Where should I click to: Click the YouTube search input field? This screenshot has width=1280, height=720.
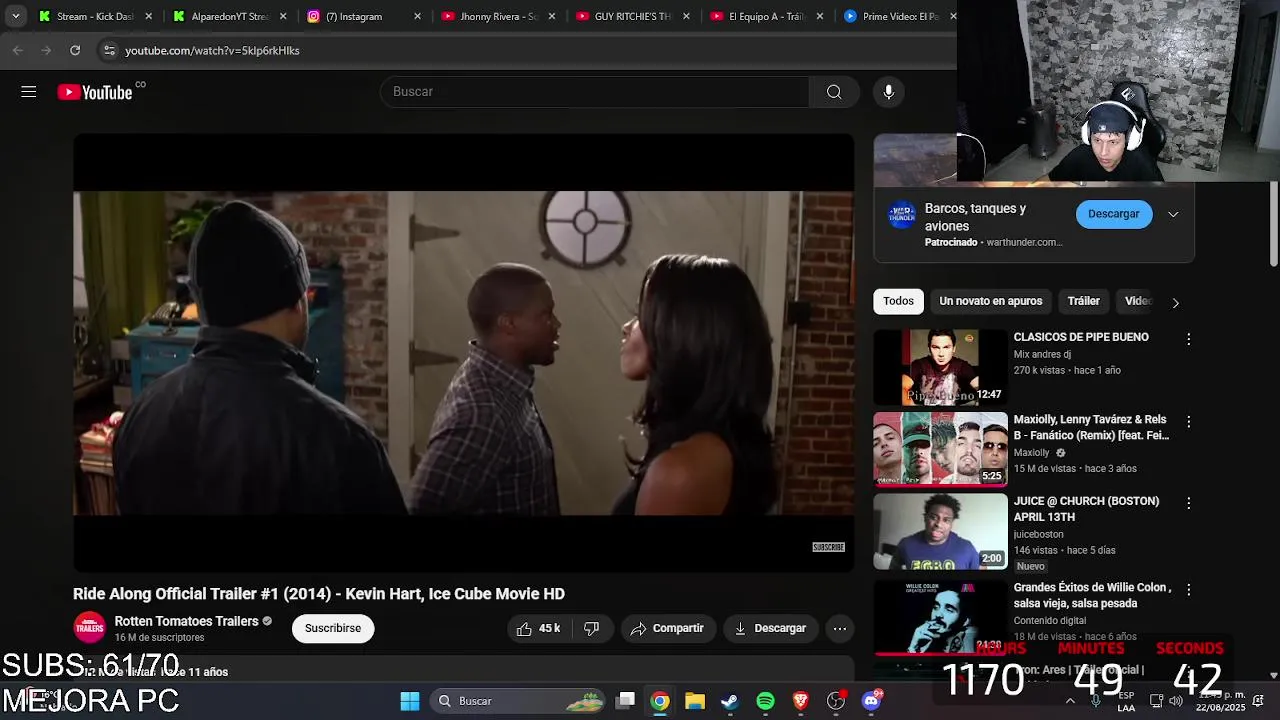click(594, 92)
